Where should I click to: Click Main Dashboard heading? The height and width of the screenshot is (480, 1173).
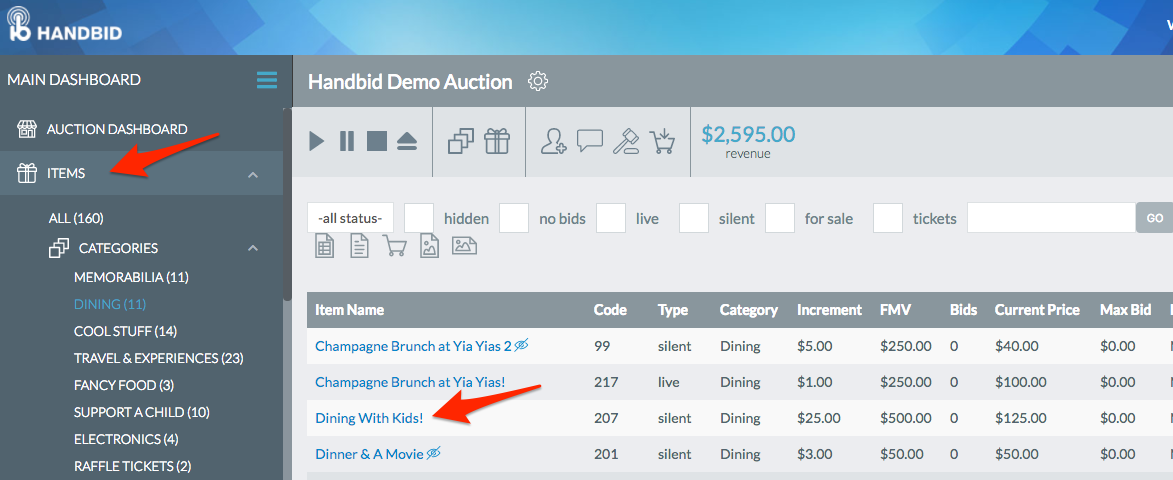pos(74,79)
